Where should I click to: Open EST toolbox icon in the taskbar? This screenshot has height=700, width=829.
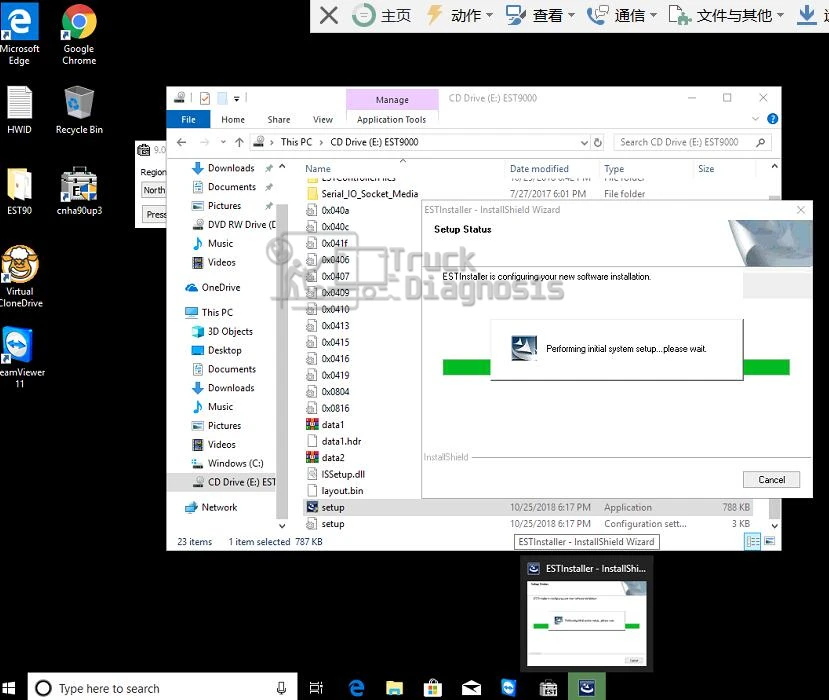(548, 688)
